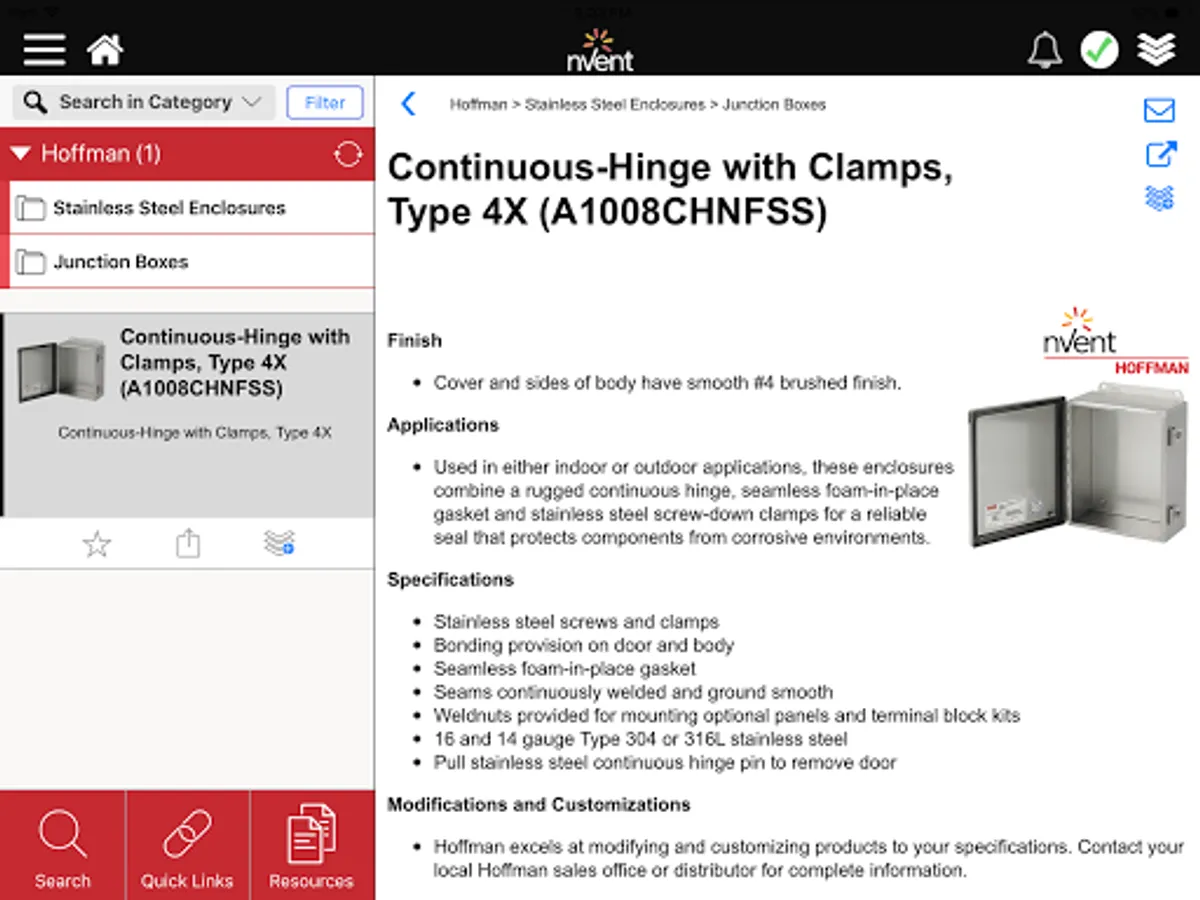Click the main product title heading
The image size is (1200, 900).
tap(670, 190)
